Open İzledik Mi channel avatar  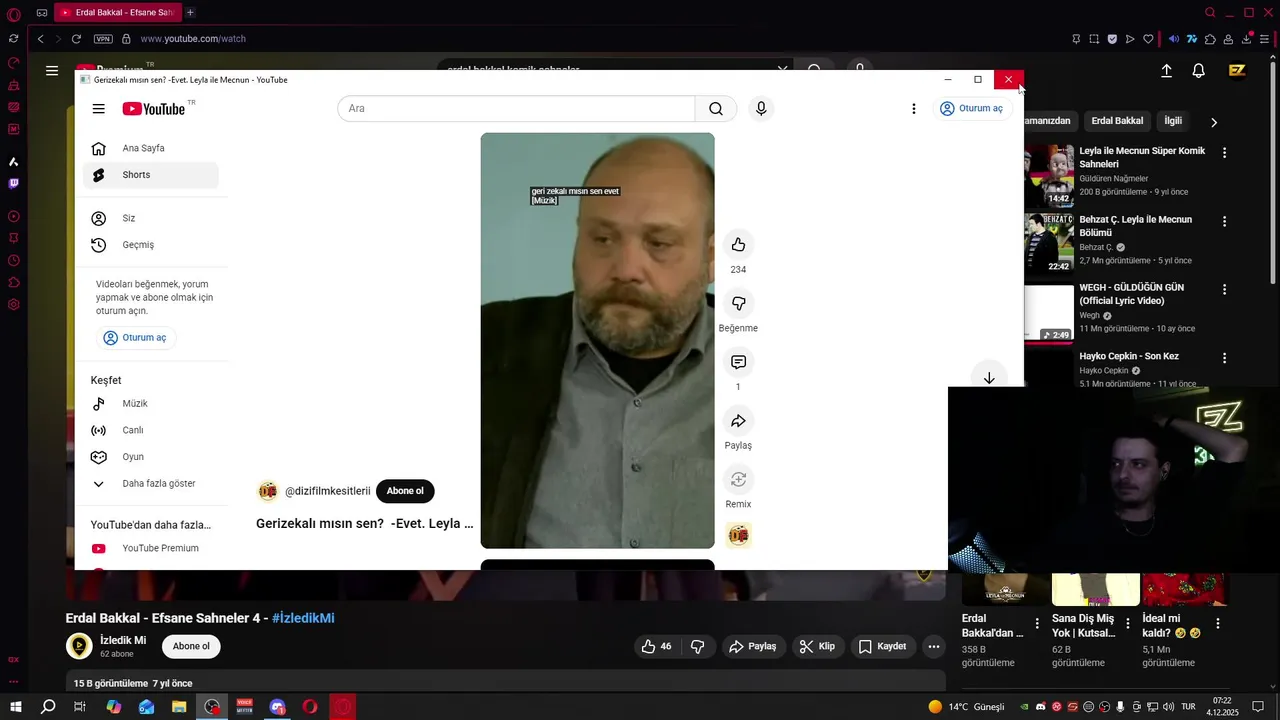79,646
